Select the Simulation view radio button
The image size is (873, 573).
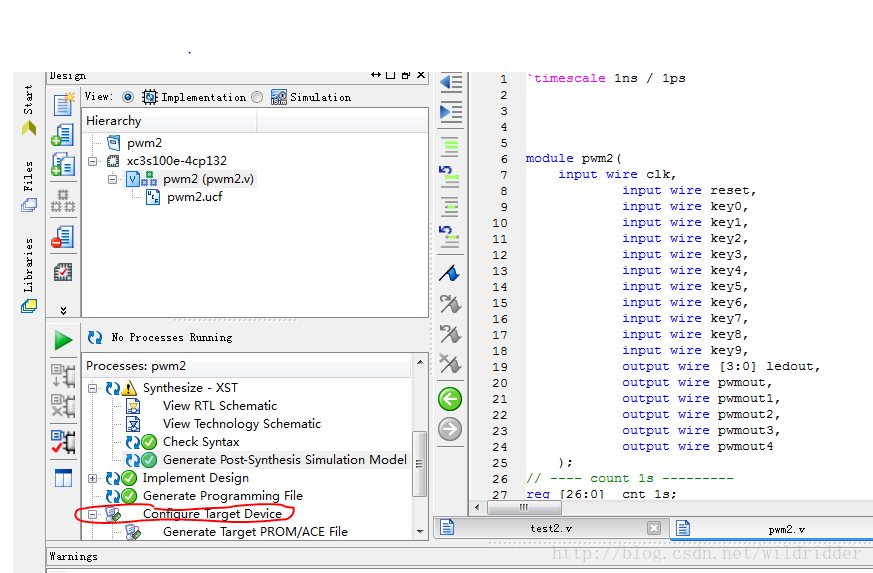(257, 97)
